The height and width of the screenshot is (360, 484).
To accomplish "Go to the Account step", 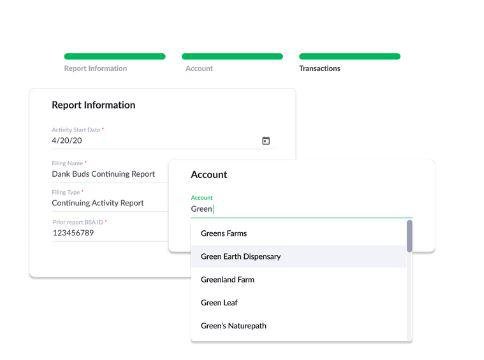I will pyautogui.click(x=199, y=68).
